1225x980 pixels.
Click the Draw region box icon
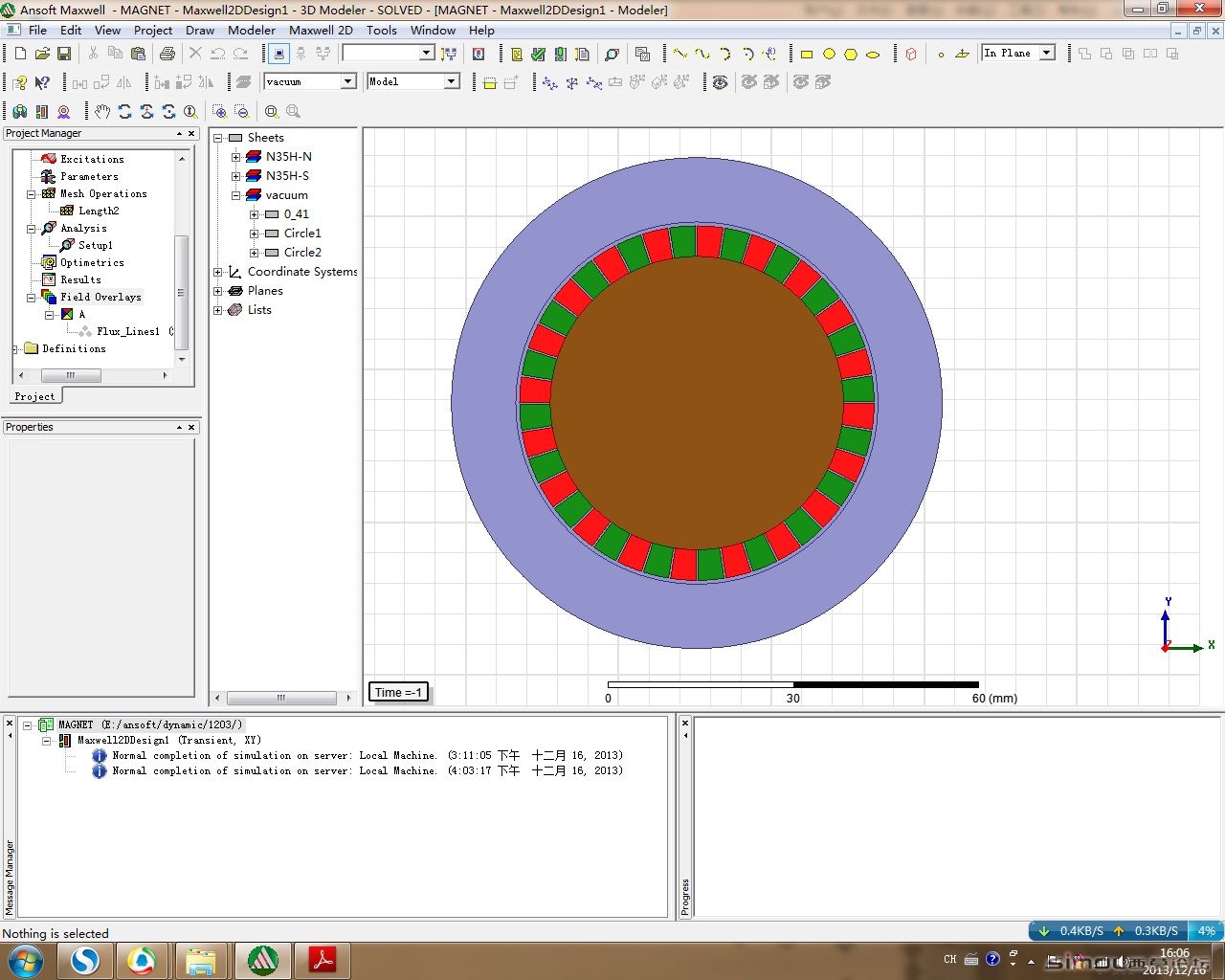tap(911, 54)
